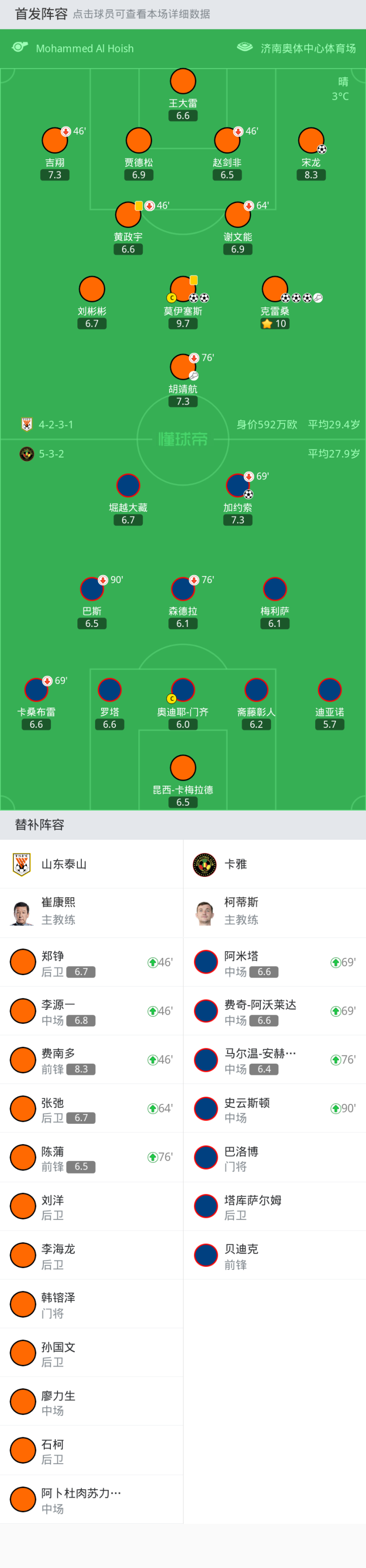
Task: View coach 崔康熙's profile photo
Action: (x=22, y=913)
